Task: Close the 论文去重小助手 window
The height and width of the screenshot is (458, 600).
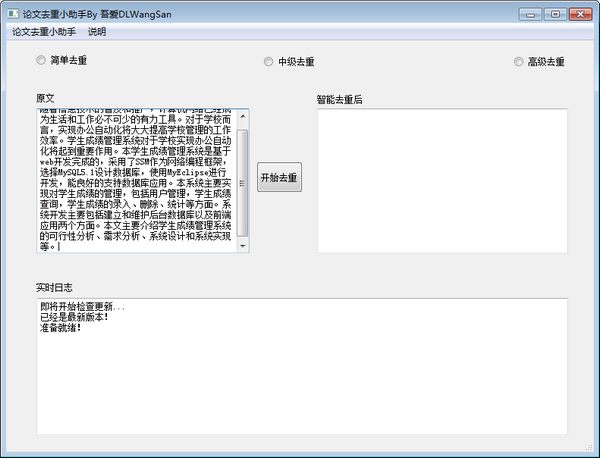Action: click(579, 14)
